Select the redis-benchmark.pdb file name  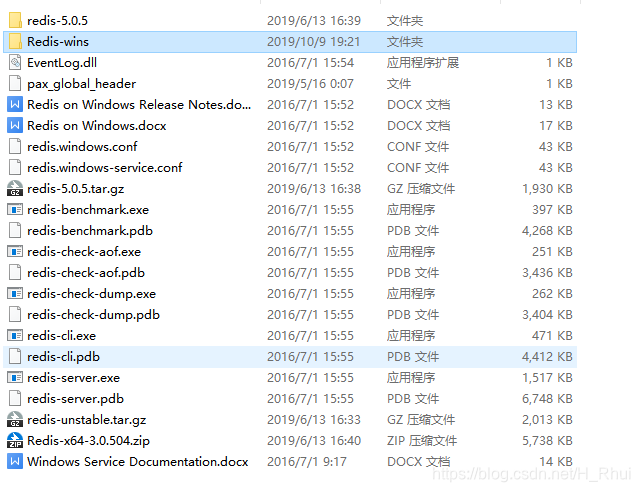(x=90, y=231)
